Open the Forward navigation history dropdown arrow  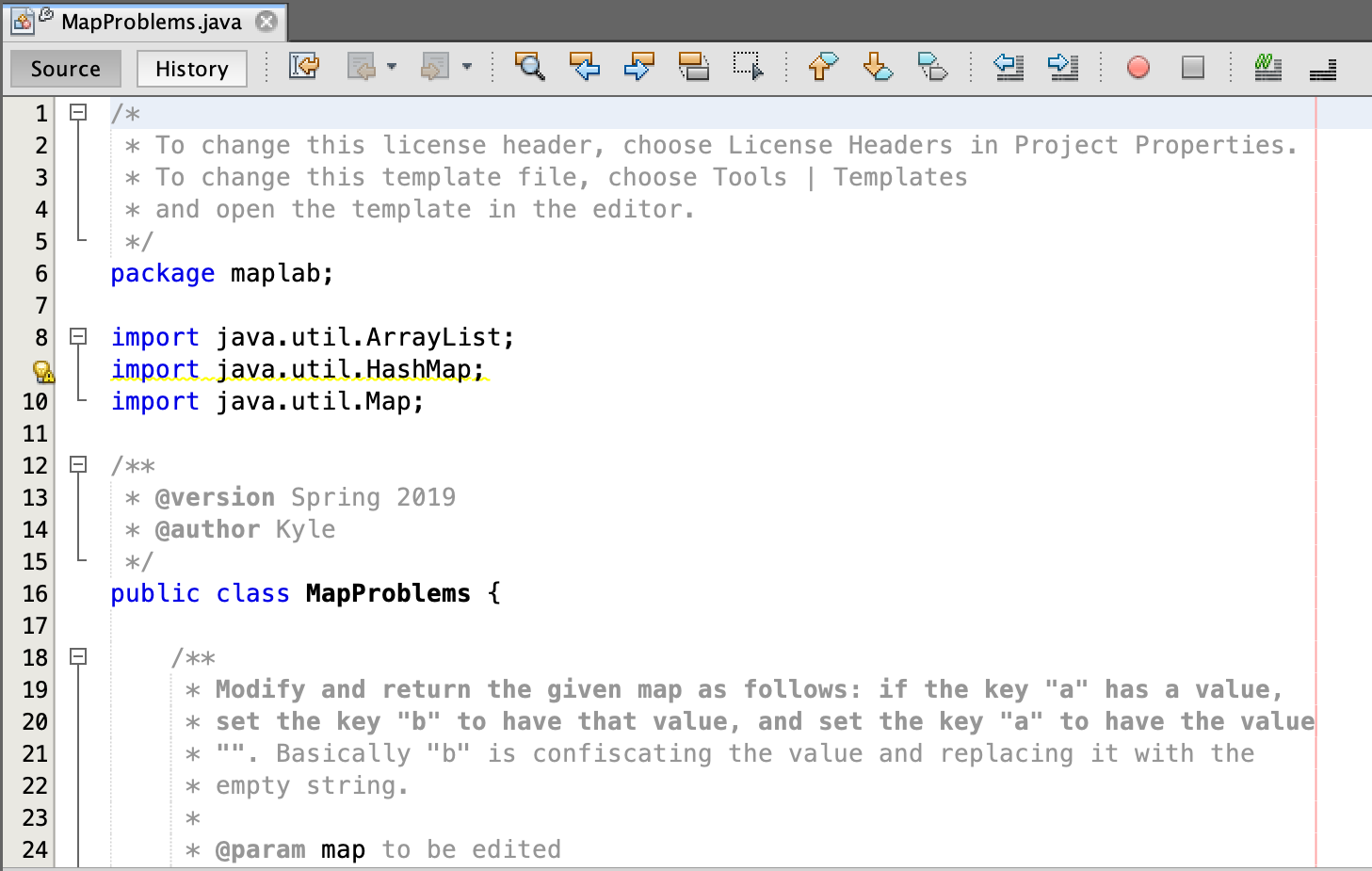click(467, 67)
